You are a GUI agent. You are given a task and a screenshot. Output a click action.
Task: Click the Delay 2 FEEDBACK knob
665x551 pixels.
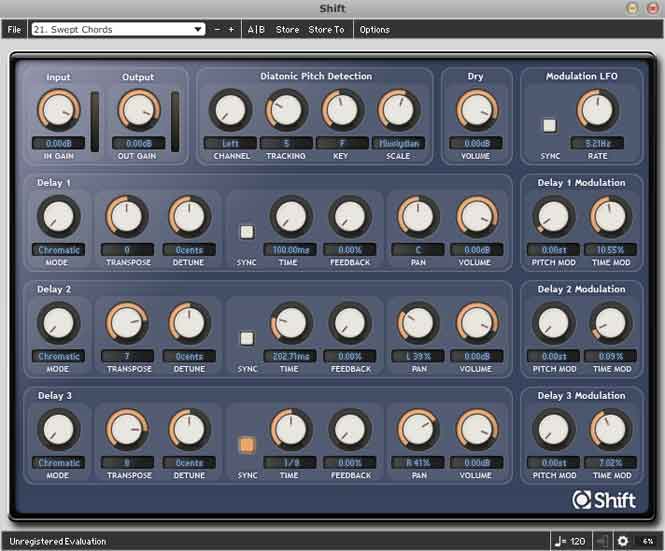350,323
